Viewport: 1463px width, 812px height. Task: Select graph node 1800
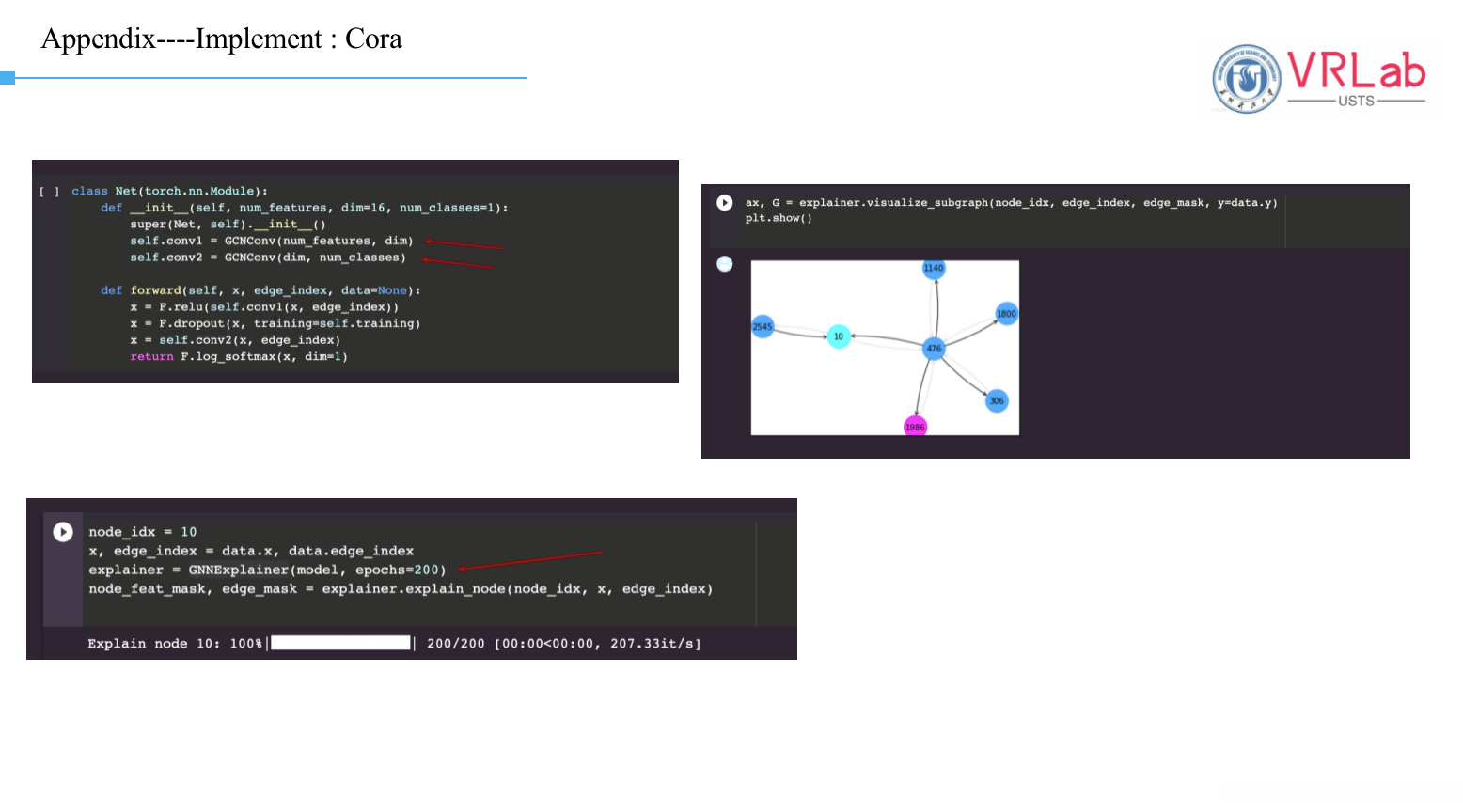point(1006,314)
